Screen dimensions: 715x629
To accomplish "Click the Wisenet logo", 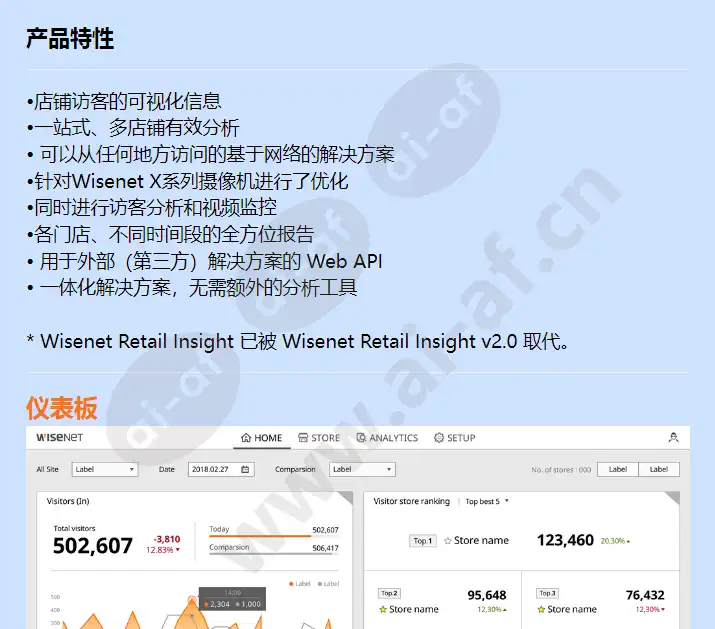I will pyautogui.click(x=60, y=437).
